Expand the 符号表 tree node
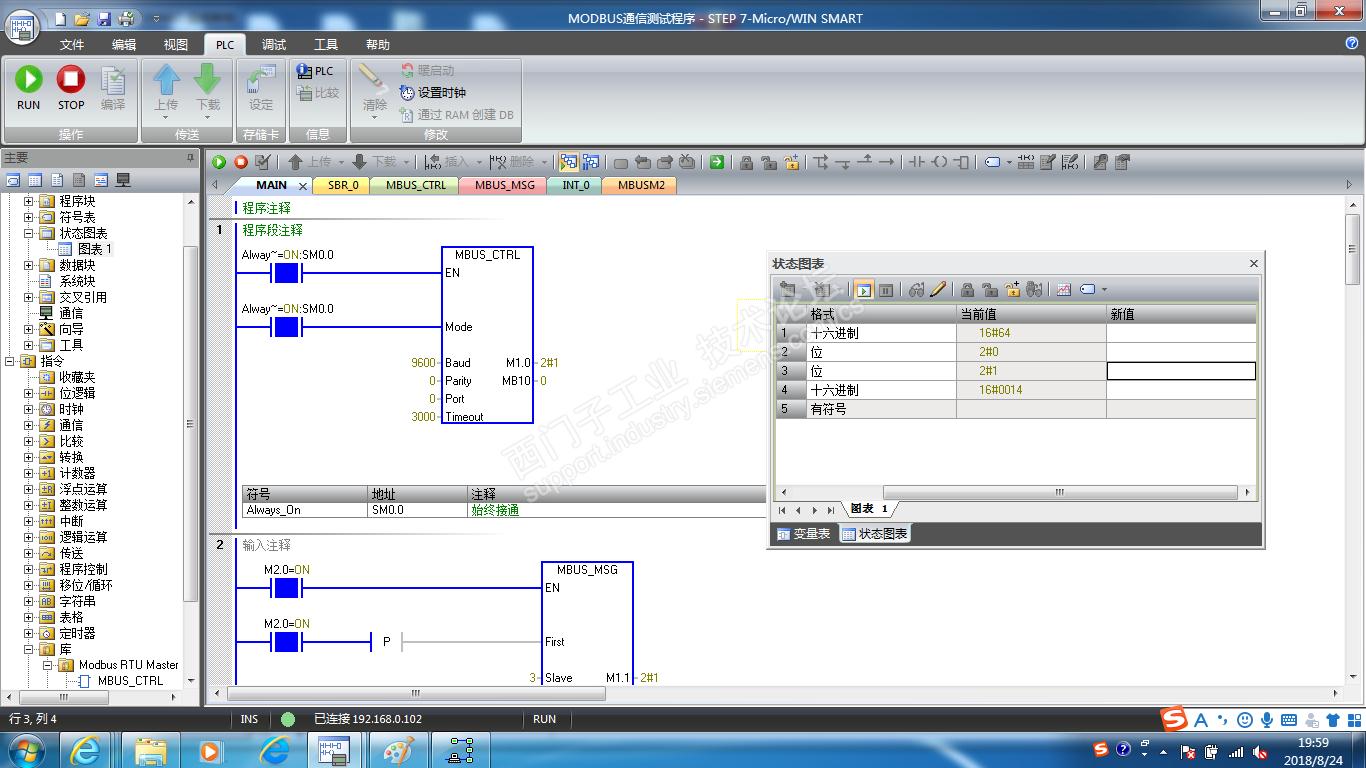Viewport: 1366px width, 768px height. pyautogui.click(x=29, y=217)
